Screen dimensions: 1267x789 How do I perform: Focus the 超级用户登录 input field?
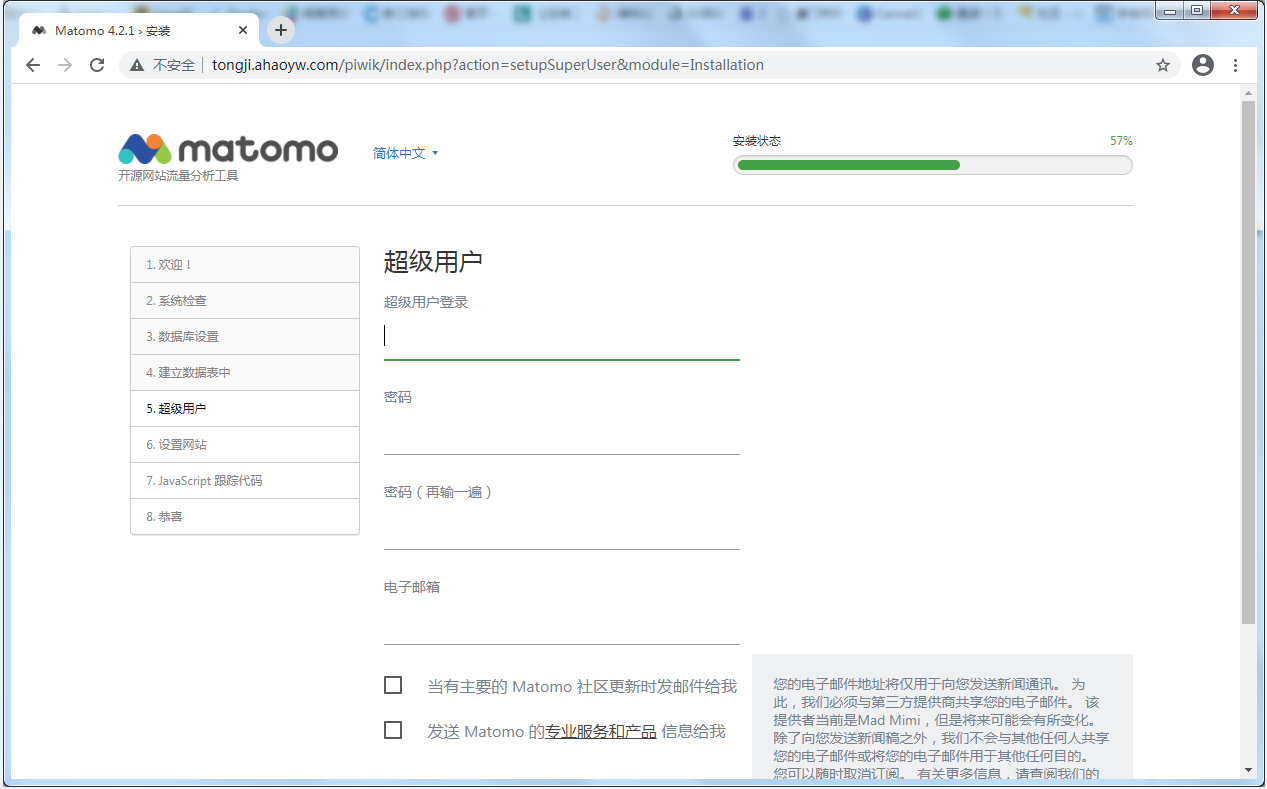pos(562,337)
